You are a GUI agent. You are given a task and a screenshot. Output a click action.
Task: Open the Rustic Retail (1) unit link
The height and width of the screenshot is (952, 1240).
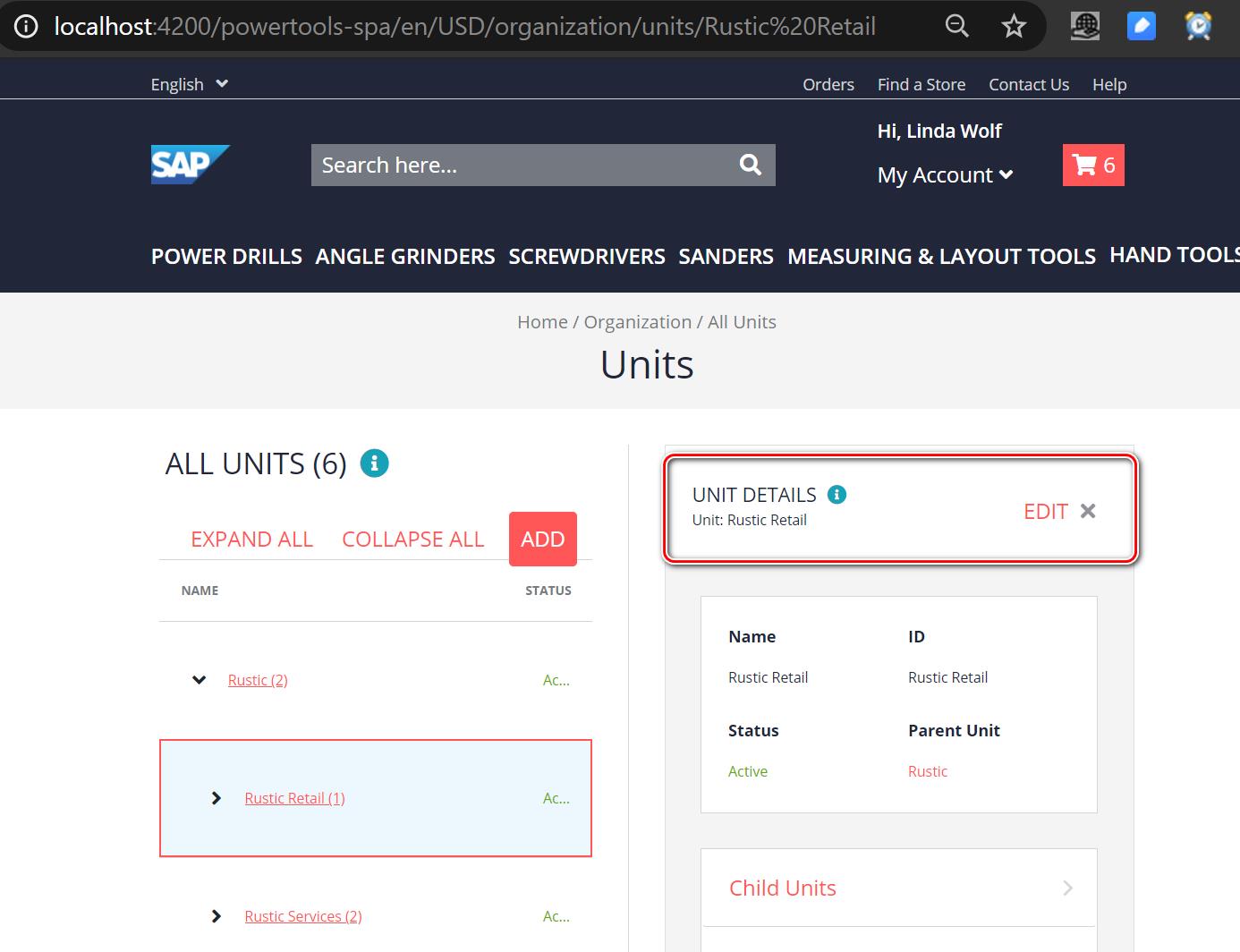[294, 798]
